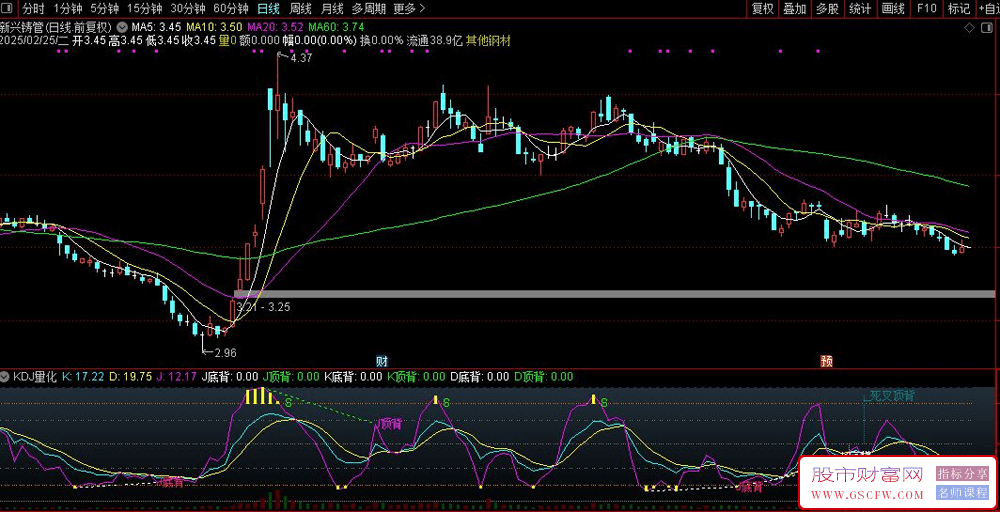This screenshot has width=1000, height=512.
Task: Toggle the side panel icon at top right
Action: point(985,27)
